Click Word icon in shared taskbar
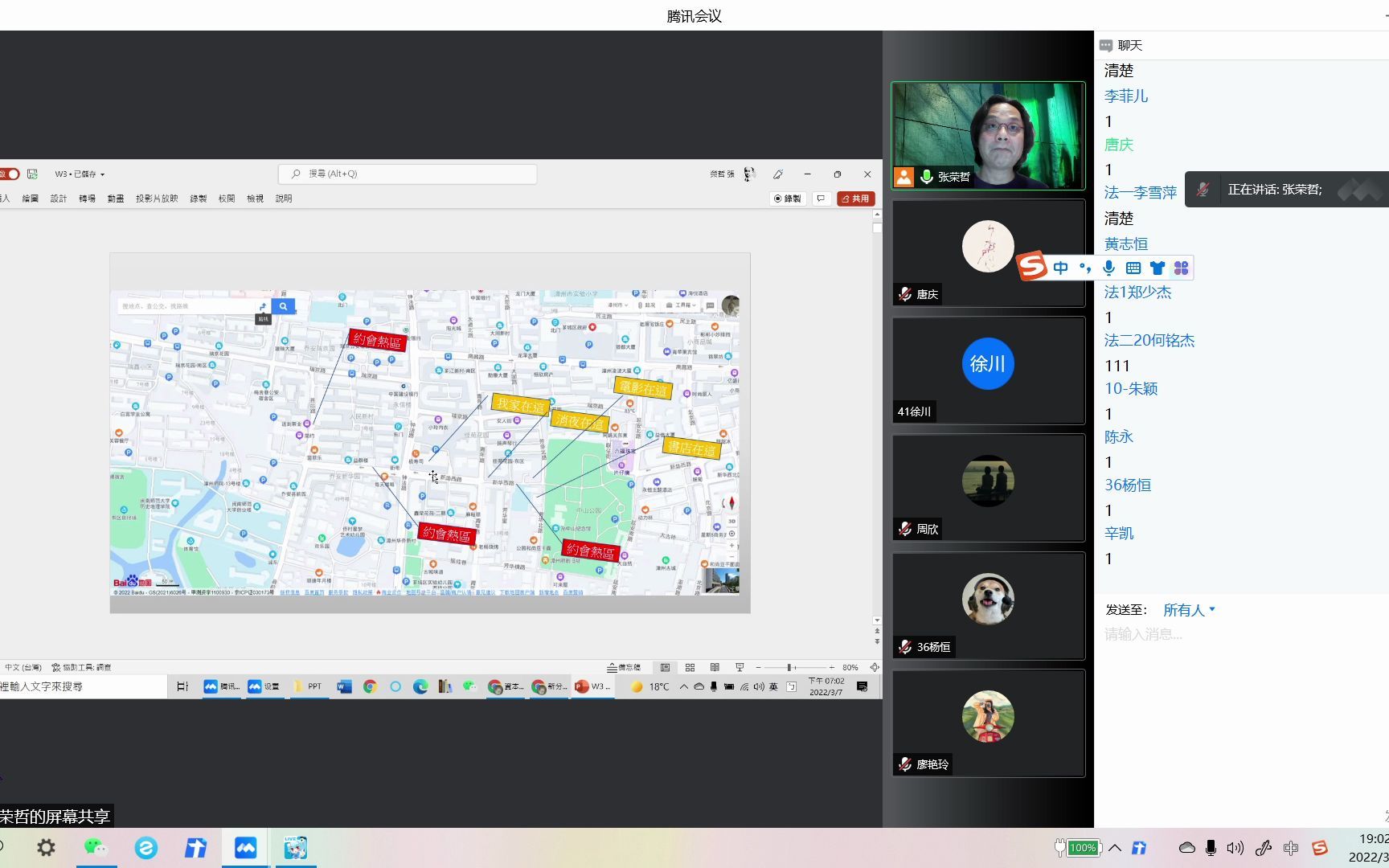 344,686
